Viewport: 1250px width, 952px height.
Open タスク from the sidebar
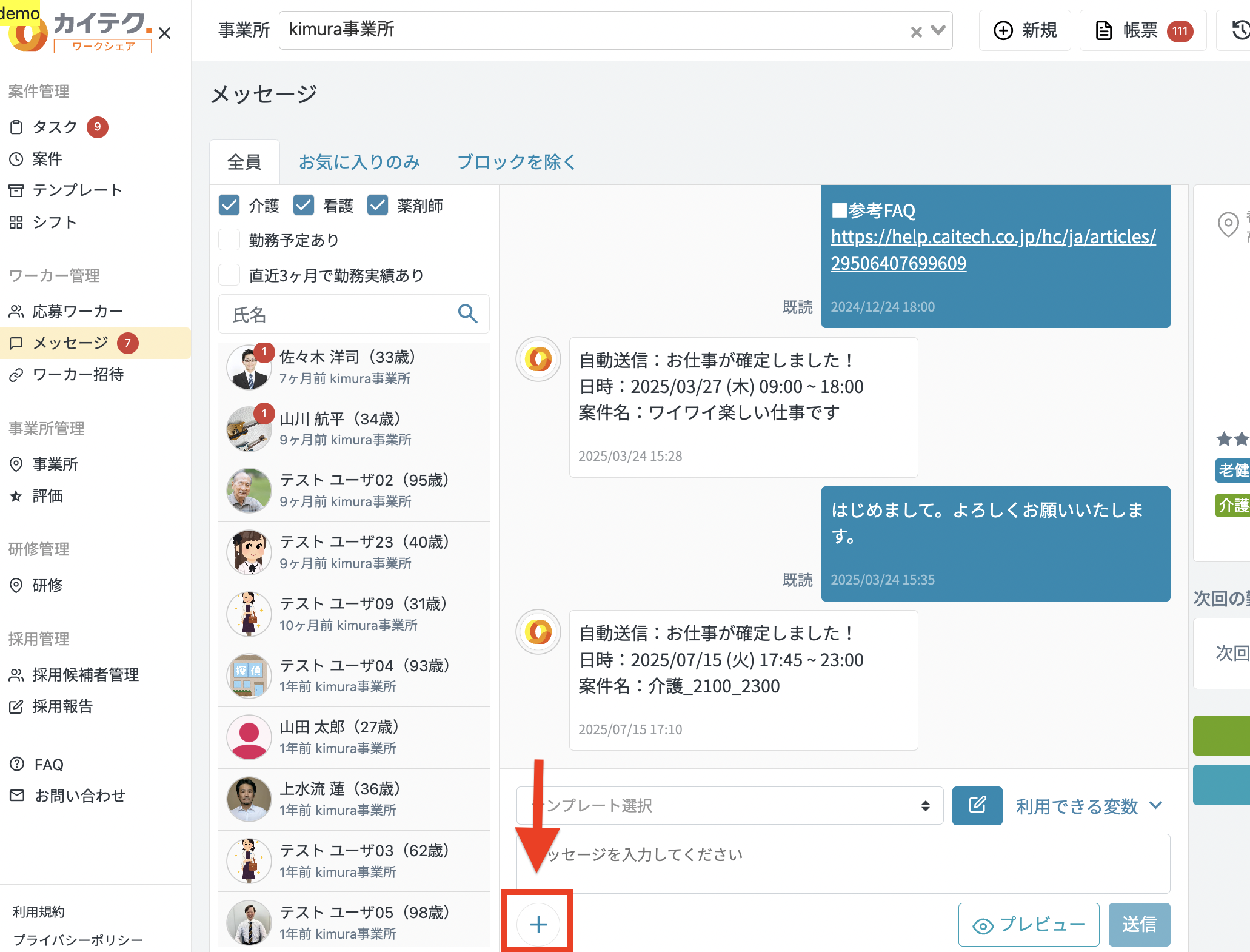point(55,127)
